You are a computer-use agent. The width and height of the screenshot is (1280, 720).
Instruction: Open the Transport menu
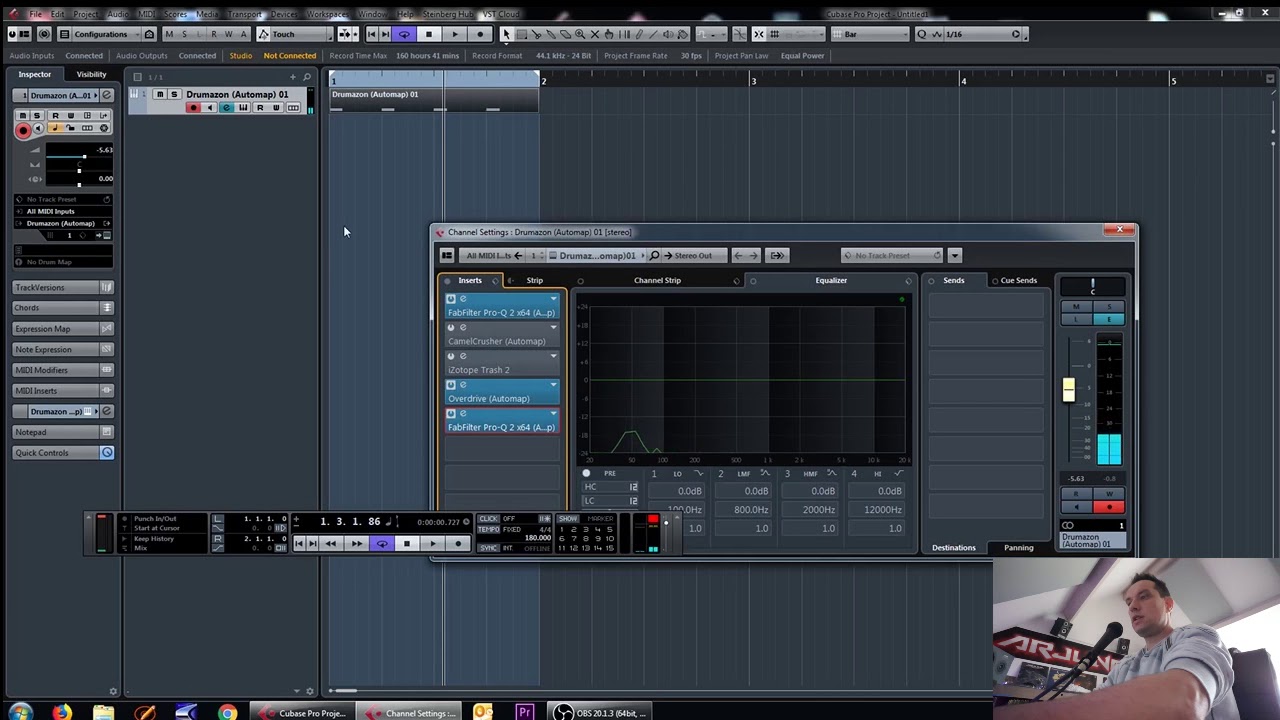point(245,14)
